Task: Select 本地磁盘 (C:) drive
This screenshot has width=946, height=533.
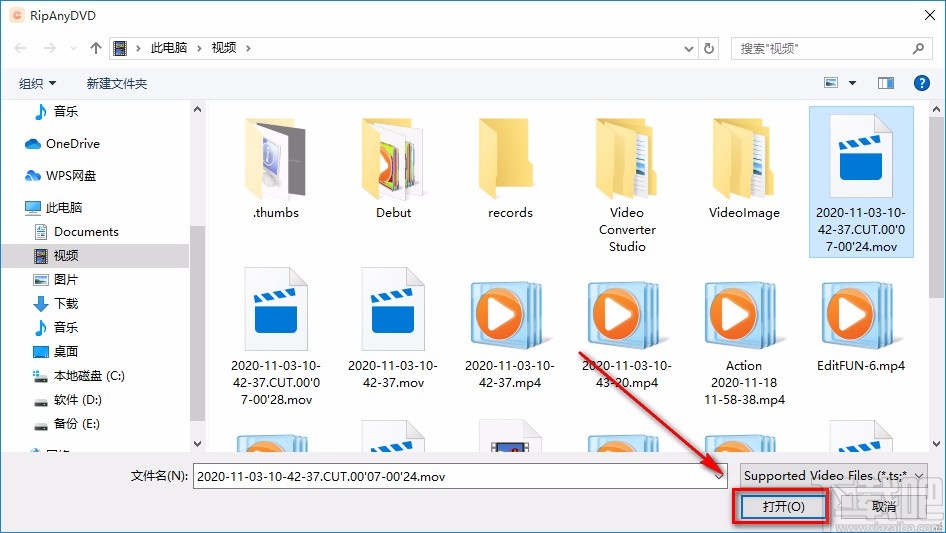Action: point(78,375)
